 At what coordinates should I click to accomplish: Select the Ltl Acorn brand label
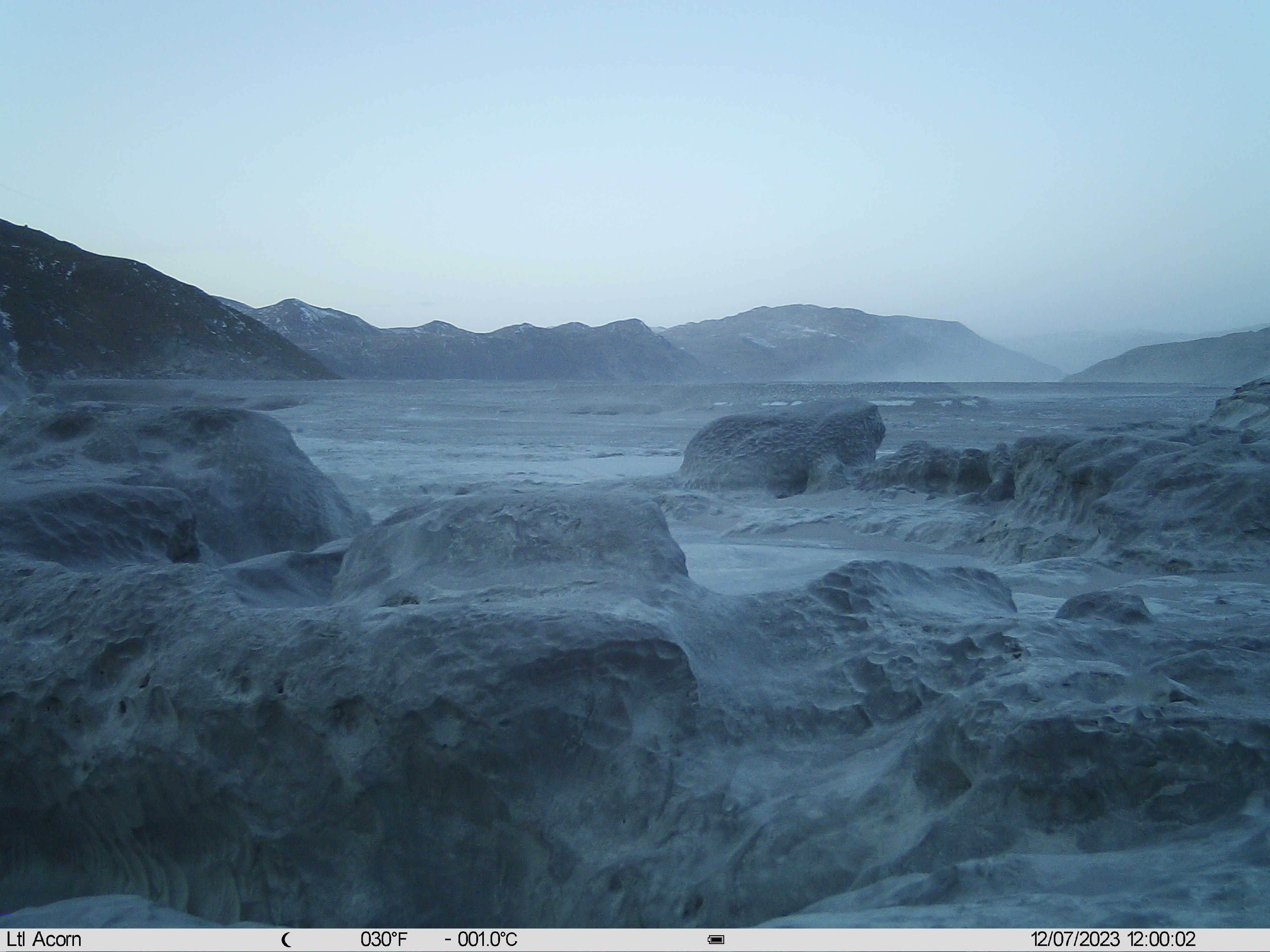(44, 939)
